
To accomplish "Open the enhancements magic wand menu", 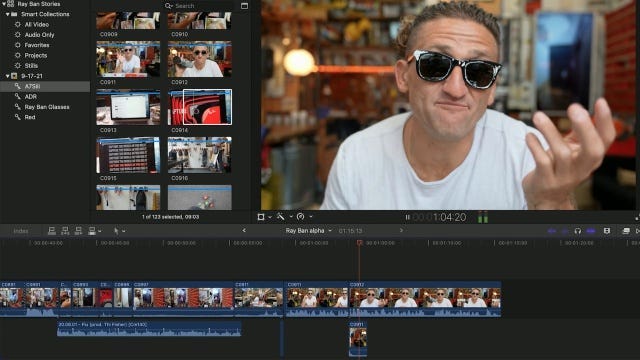I will 284,217.
